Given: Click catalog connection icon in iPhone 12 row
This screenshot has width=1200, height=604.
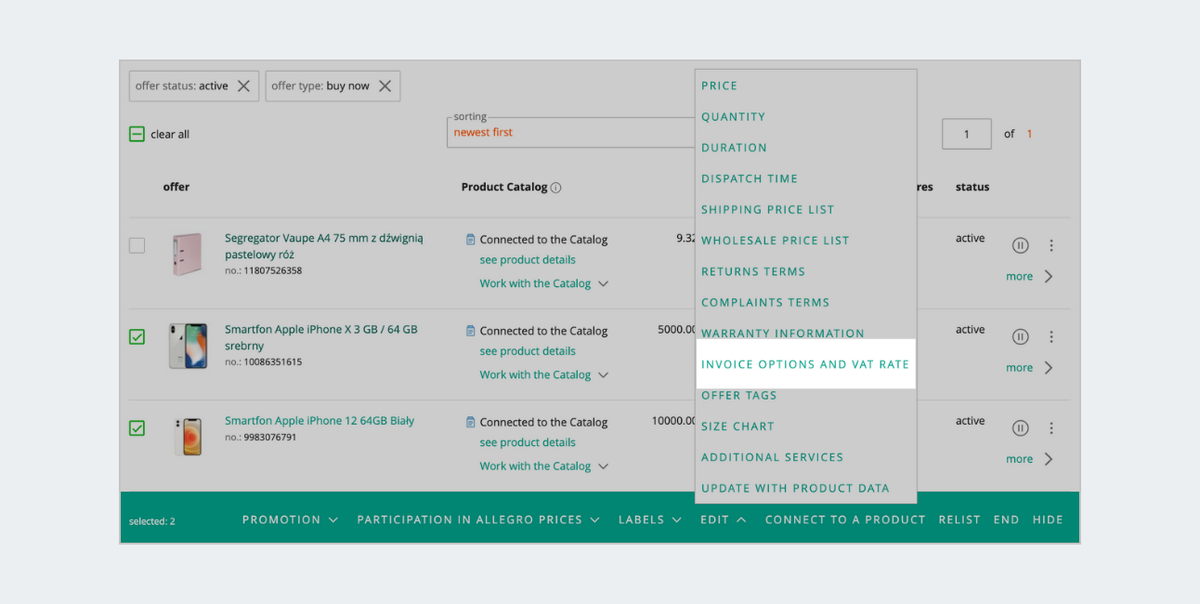Looking at the screenshot, I should pyautogui.click(x=470, y=422).
